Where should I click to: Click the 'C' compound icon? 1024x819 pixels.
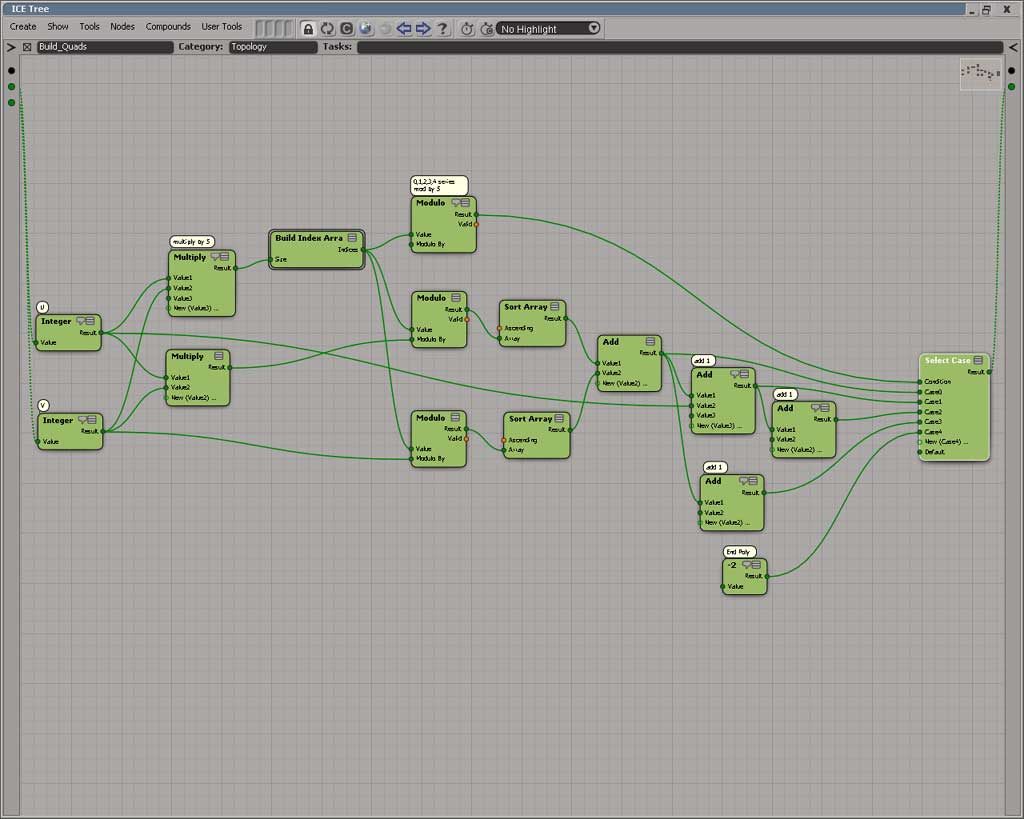tap(346, 28)
